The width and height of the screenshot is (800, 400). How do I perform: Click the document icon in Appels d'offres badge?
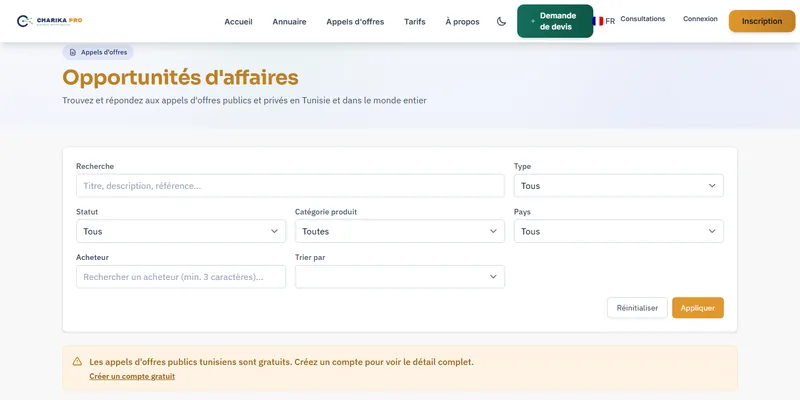(73, 52)
